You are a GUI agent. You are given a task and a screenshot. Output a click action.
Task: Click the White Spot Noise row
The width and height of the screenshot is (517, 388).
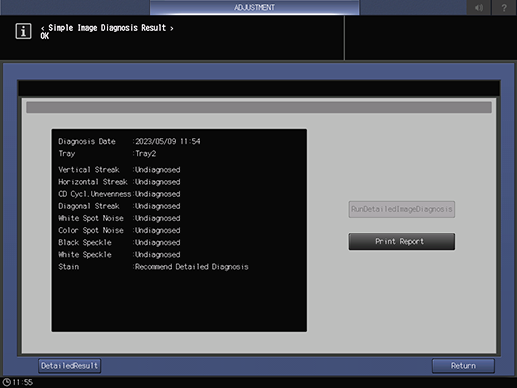click(119, 218)
